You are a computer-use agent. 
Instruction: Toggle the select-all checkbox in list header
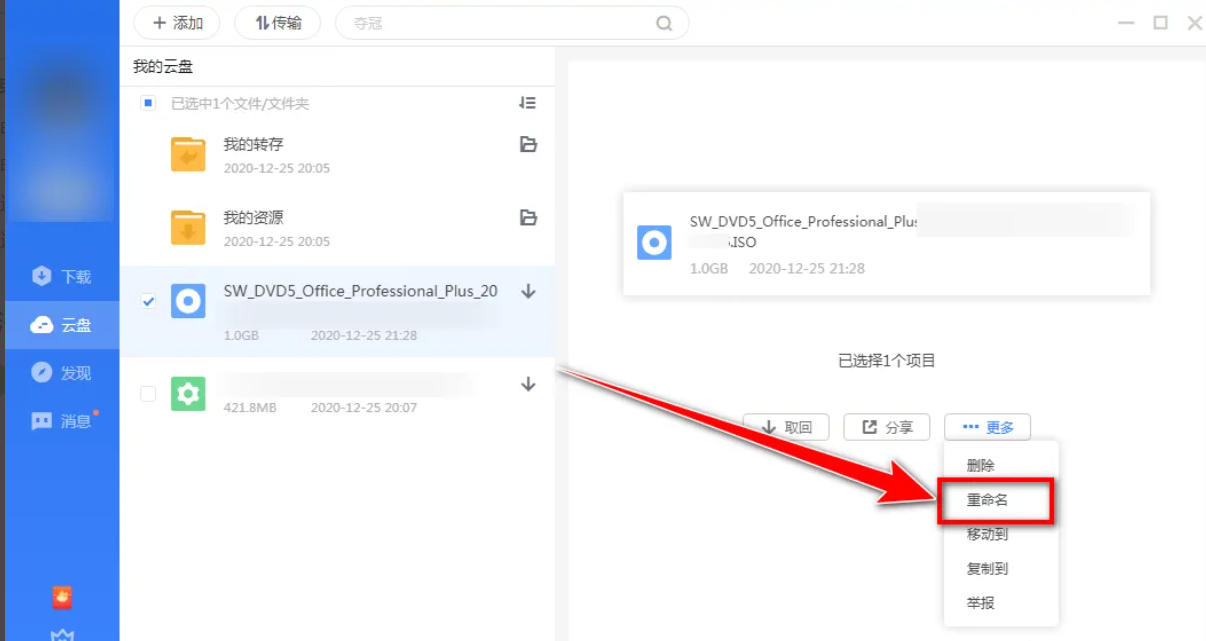click(149, 103)
